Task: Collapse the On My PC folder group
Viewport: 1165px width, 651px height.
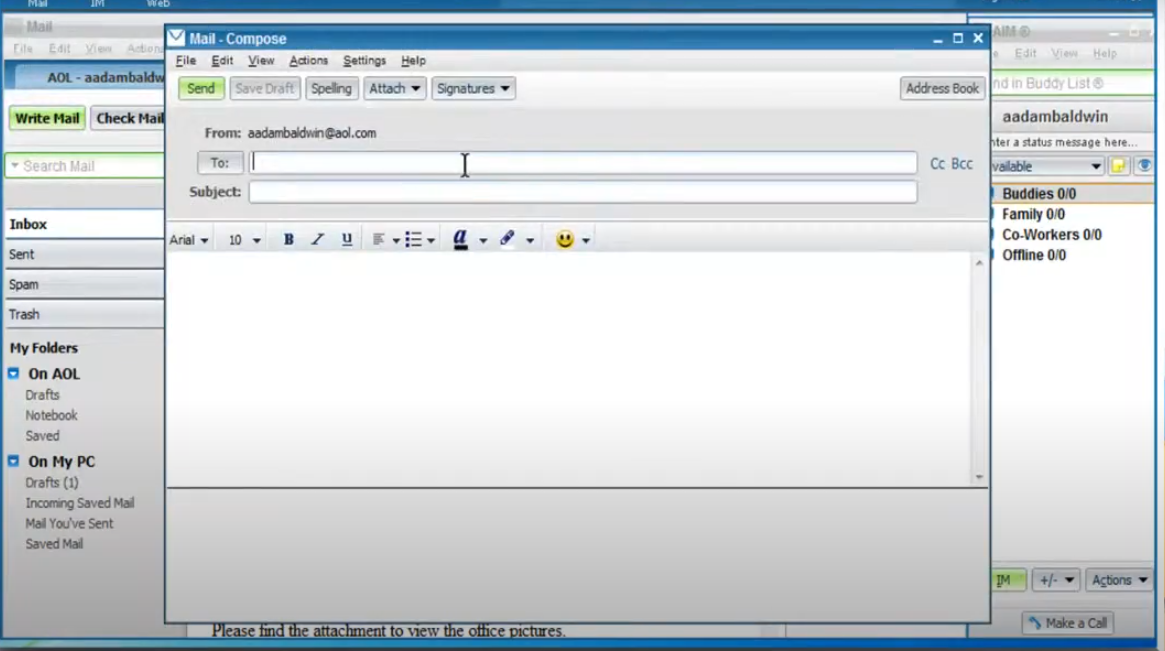Action: tap(13, 461)
